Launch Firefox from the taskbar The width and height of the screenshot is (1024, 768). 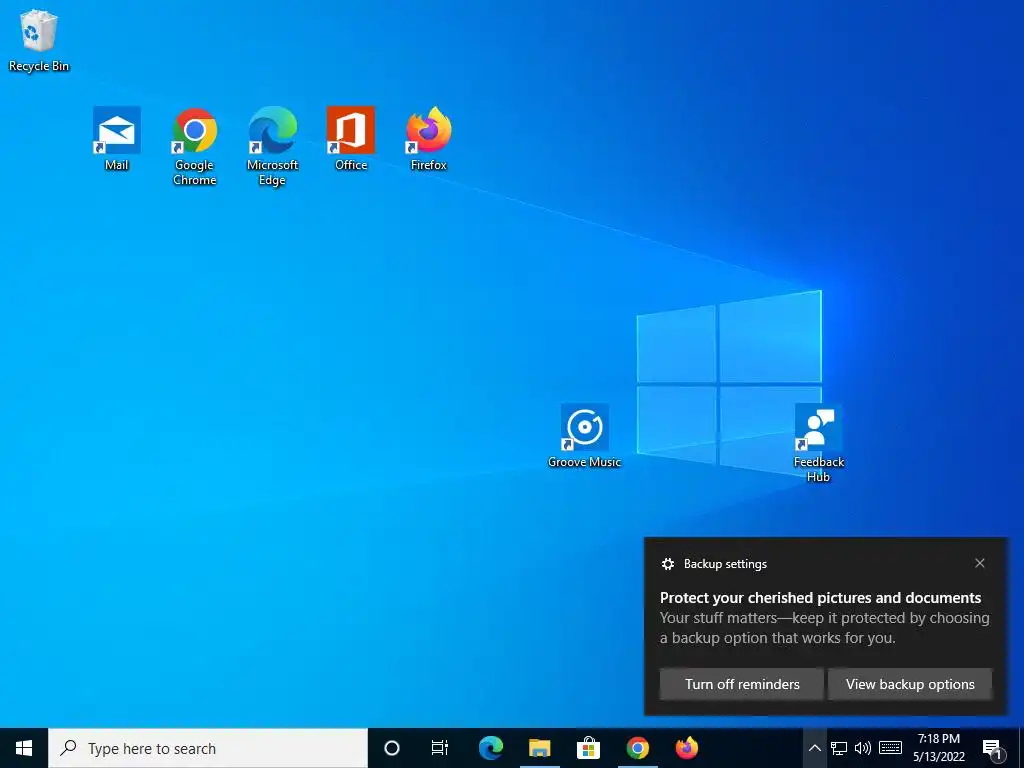pyautogui.click(x=686, y=748)
